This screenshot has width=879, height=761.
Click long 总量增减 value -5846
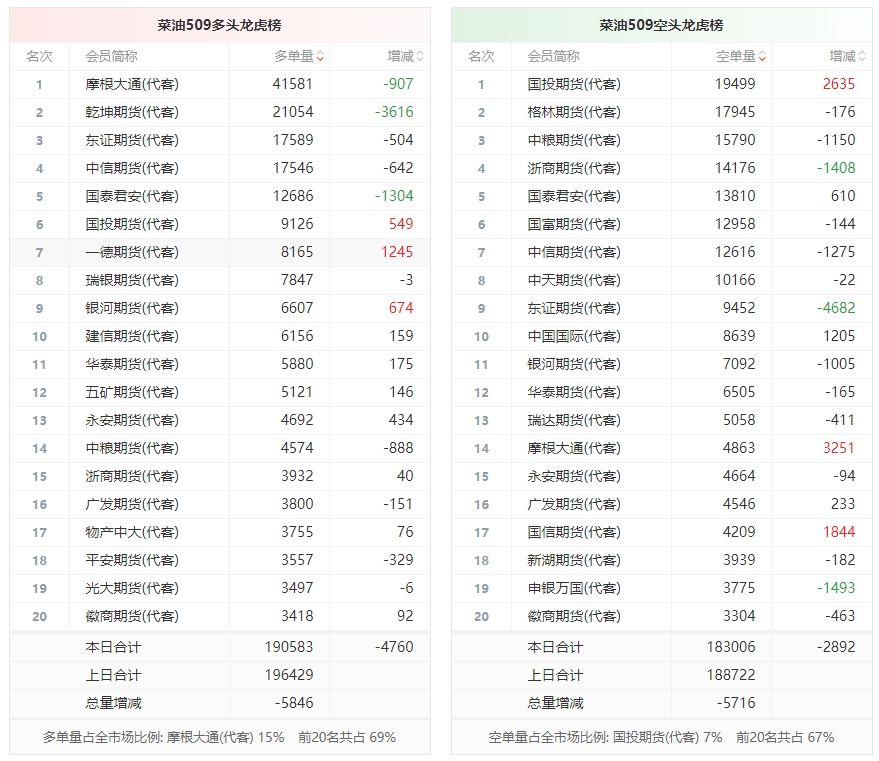[x=294, y=703]
